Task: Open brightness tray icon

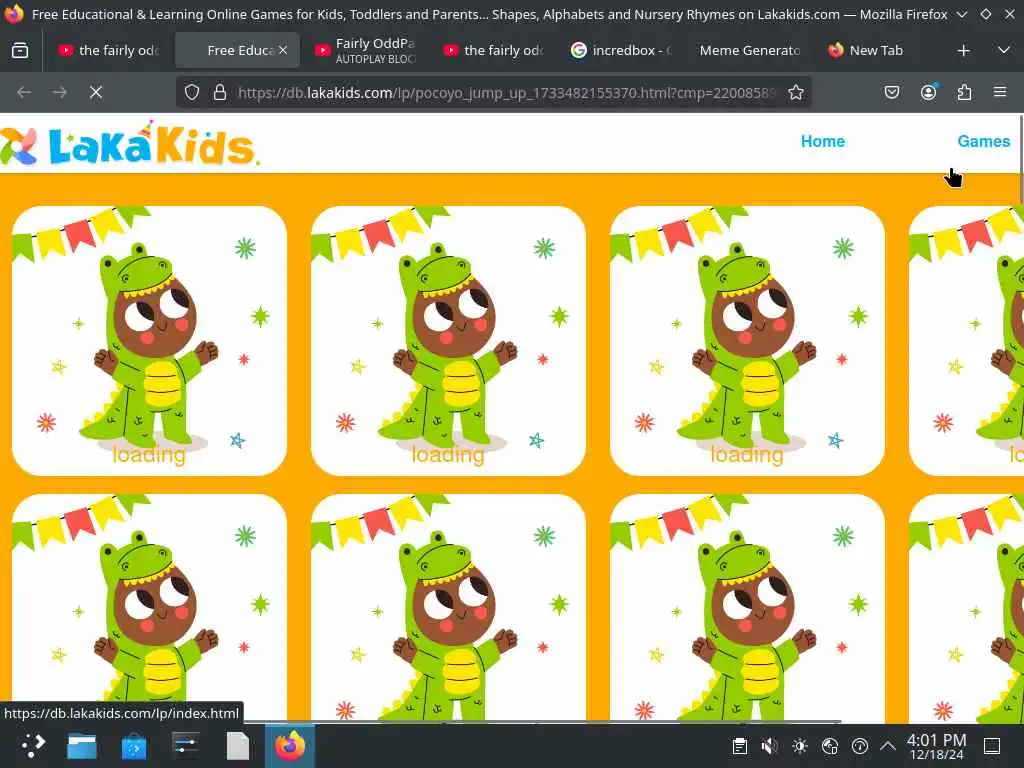Action: coord(799,746)
